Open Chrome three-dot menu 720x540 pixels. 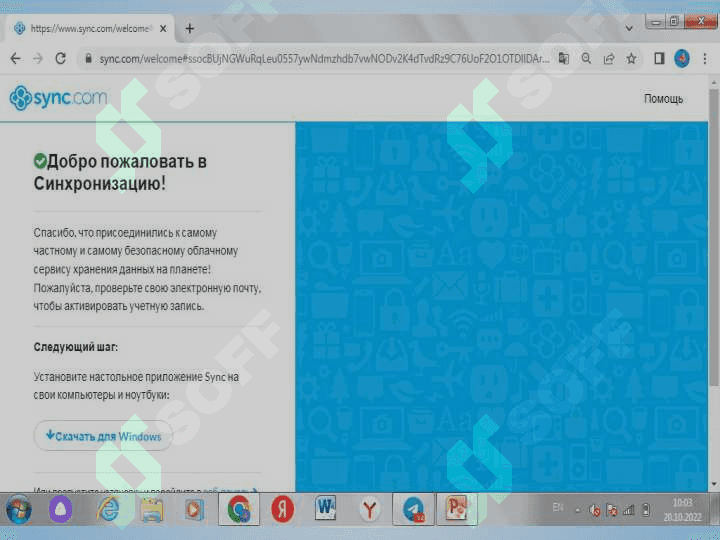click(x=705, y=58)
